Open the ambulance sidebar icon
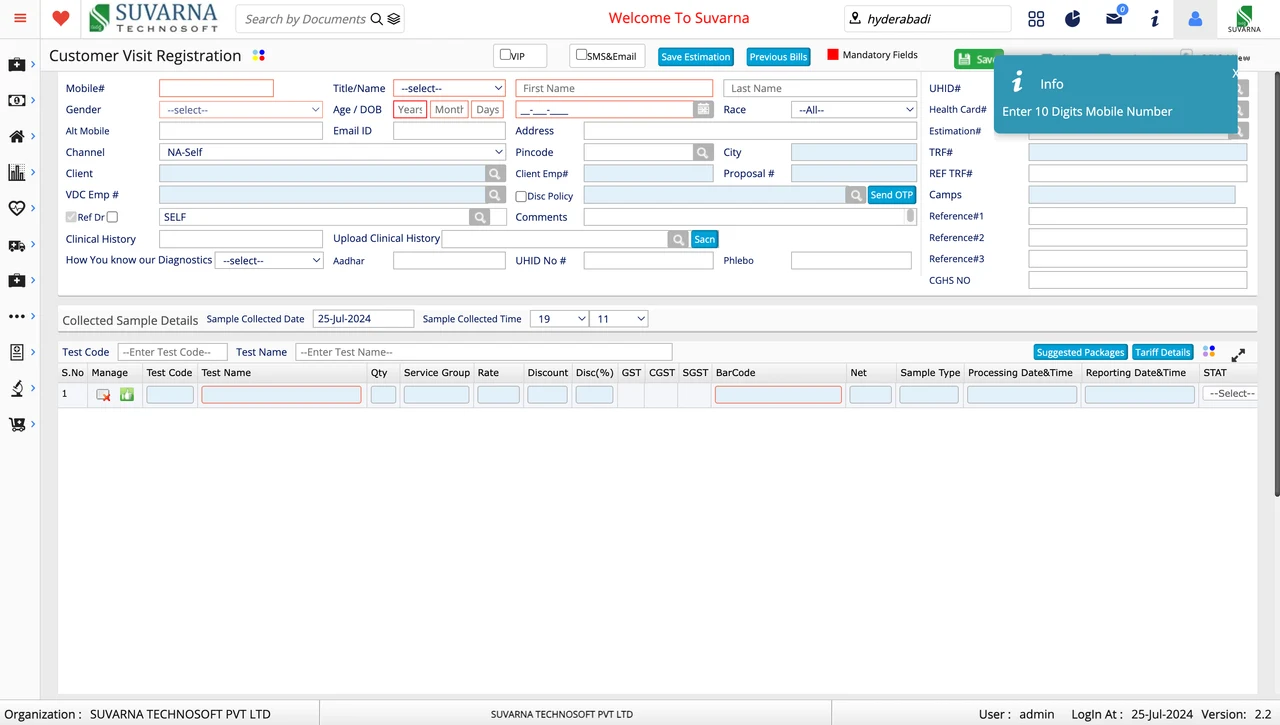Image resolution: width=1280 pixels, height=725 pixels. (x=17, y=245)
